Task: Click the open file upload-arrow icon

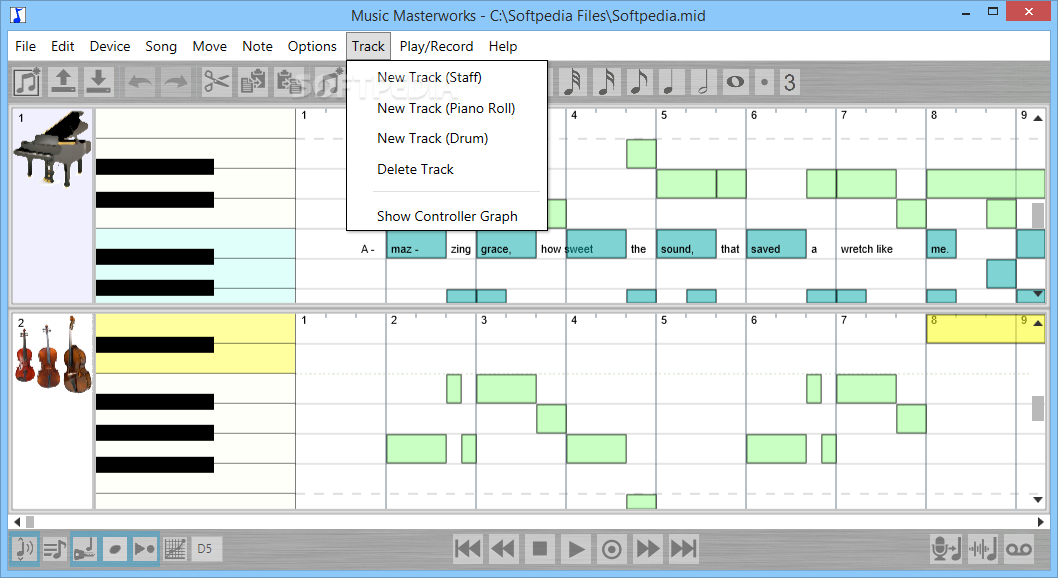Action: pos(63,82)
